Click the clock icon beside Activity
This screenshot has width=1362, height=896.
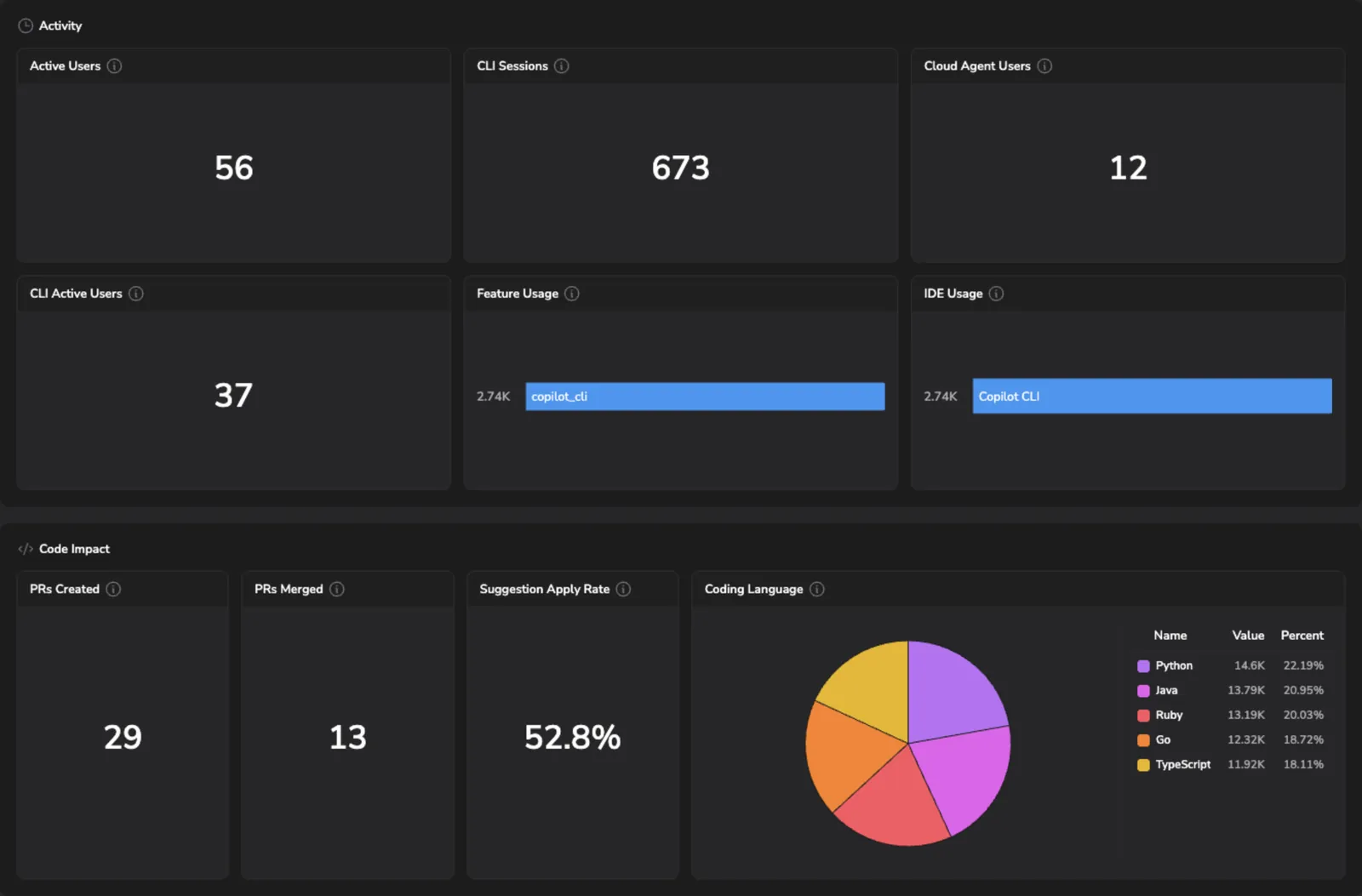tap(26, 26)
